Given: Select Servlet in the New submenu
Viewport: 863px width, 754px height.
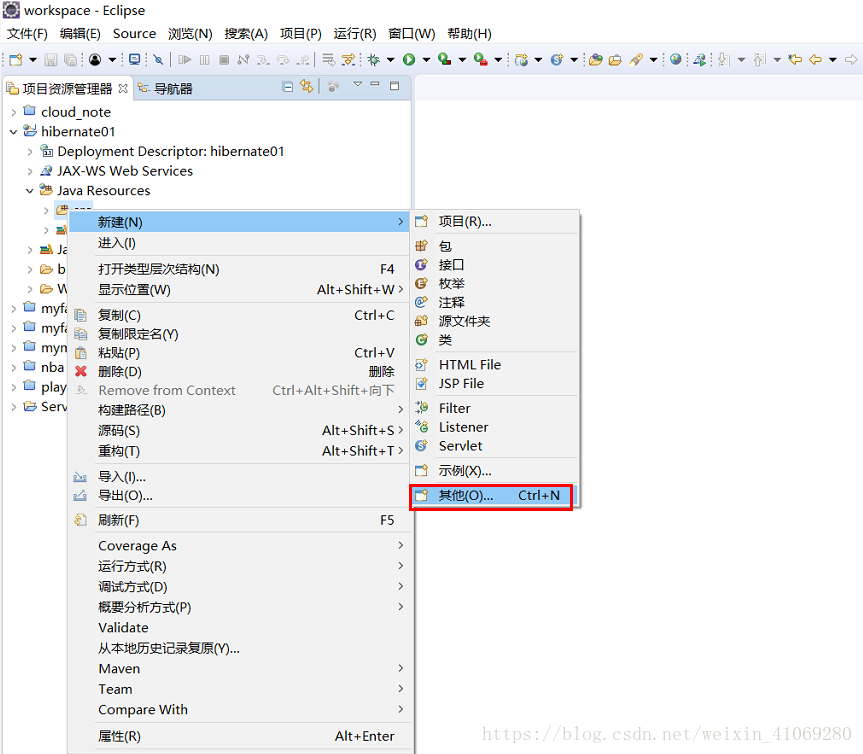Looking at the screenshot, I should [496, 446].
